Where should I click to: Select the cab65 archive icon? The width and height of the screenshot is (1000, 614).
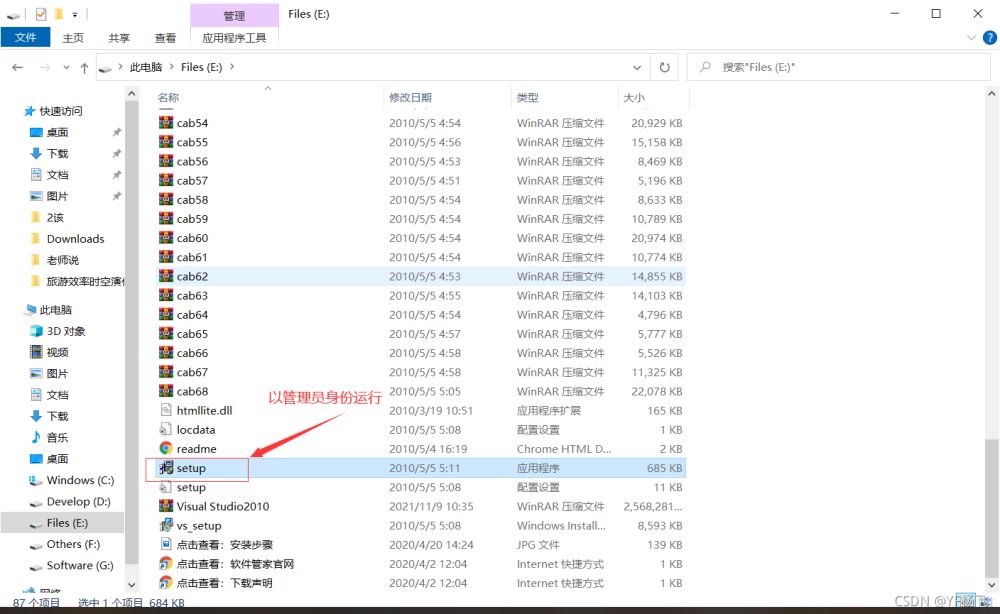tap(166, 333)
